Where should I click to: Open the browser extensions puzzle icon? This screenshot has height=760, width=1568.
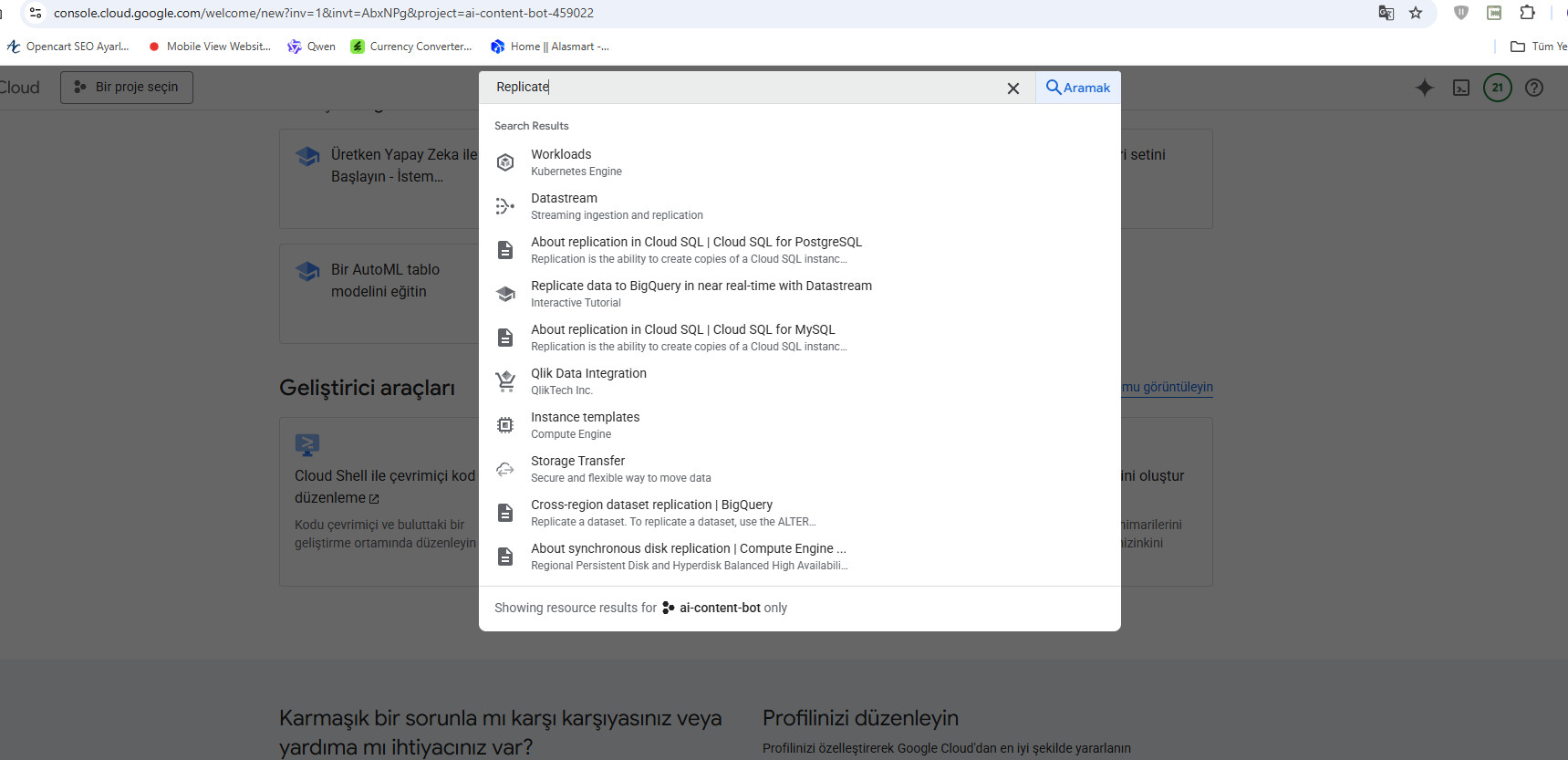(1527, 13)
